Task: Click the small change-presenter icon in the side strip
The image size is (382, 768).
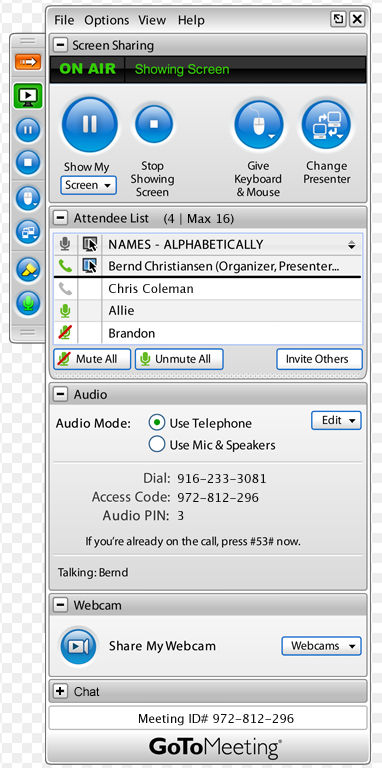Action: 28,232
